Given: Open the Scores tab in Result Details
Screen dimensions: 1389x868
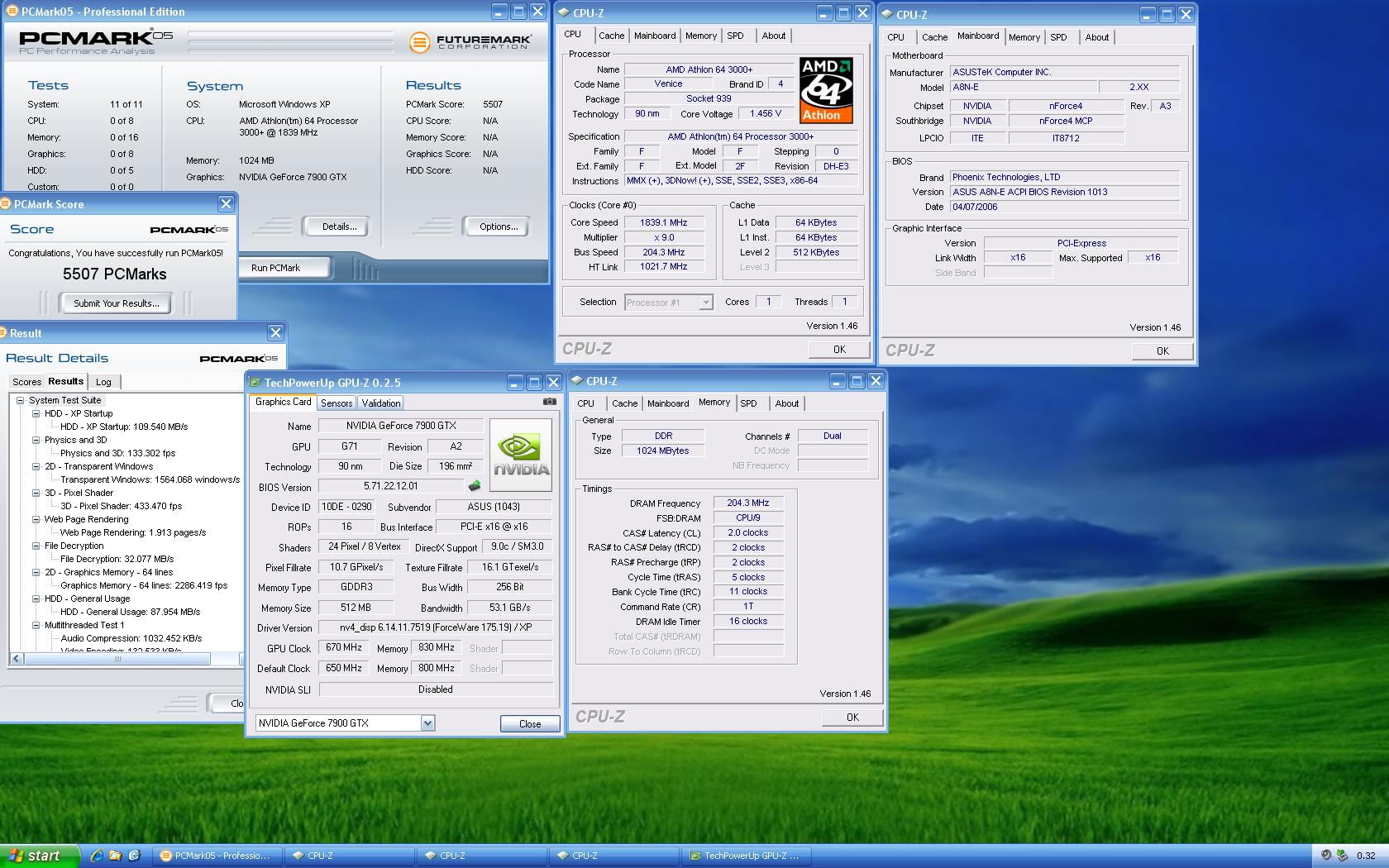Looking at the screenshot, I should pyautogui.click(x=26, y=382).
